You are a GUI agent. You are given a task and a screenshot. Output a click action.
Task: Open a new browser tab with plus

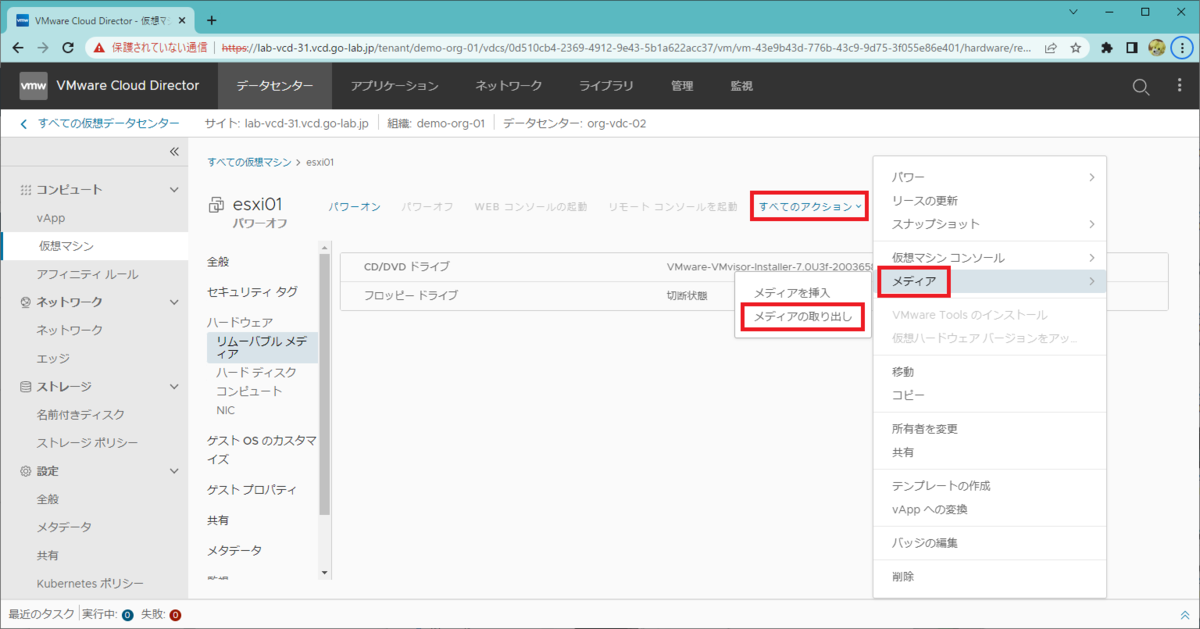[211, 19]
